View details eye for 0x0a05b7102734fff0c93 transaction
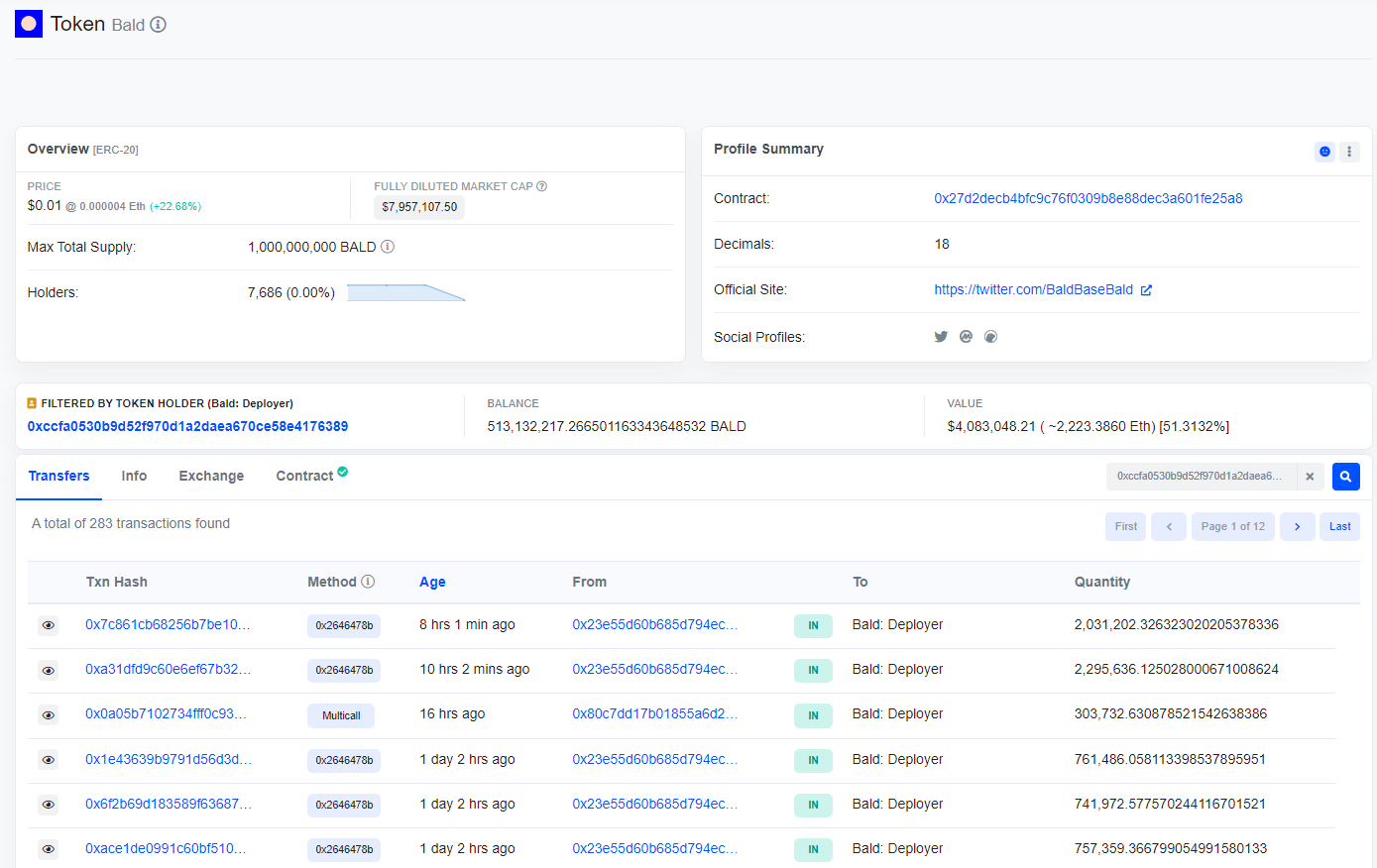Viewport: 1377px width, 868px height. pos(48,715)
